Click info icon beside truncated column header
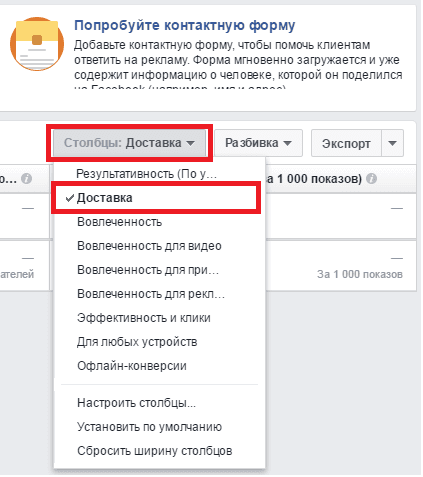Image resolution: width=423 pixels, height=477 pixels. 27,179
